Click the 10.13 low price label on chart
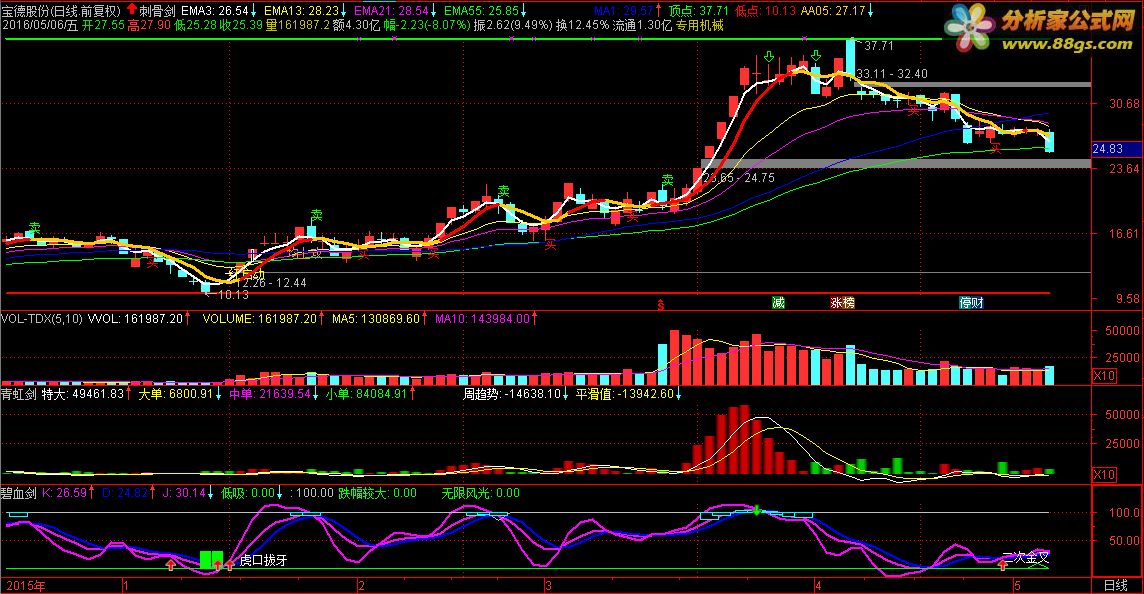The width and height of the screenshot is (1144, 594). click(233, 295)
